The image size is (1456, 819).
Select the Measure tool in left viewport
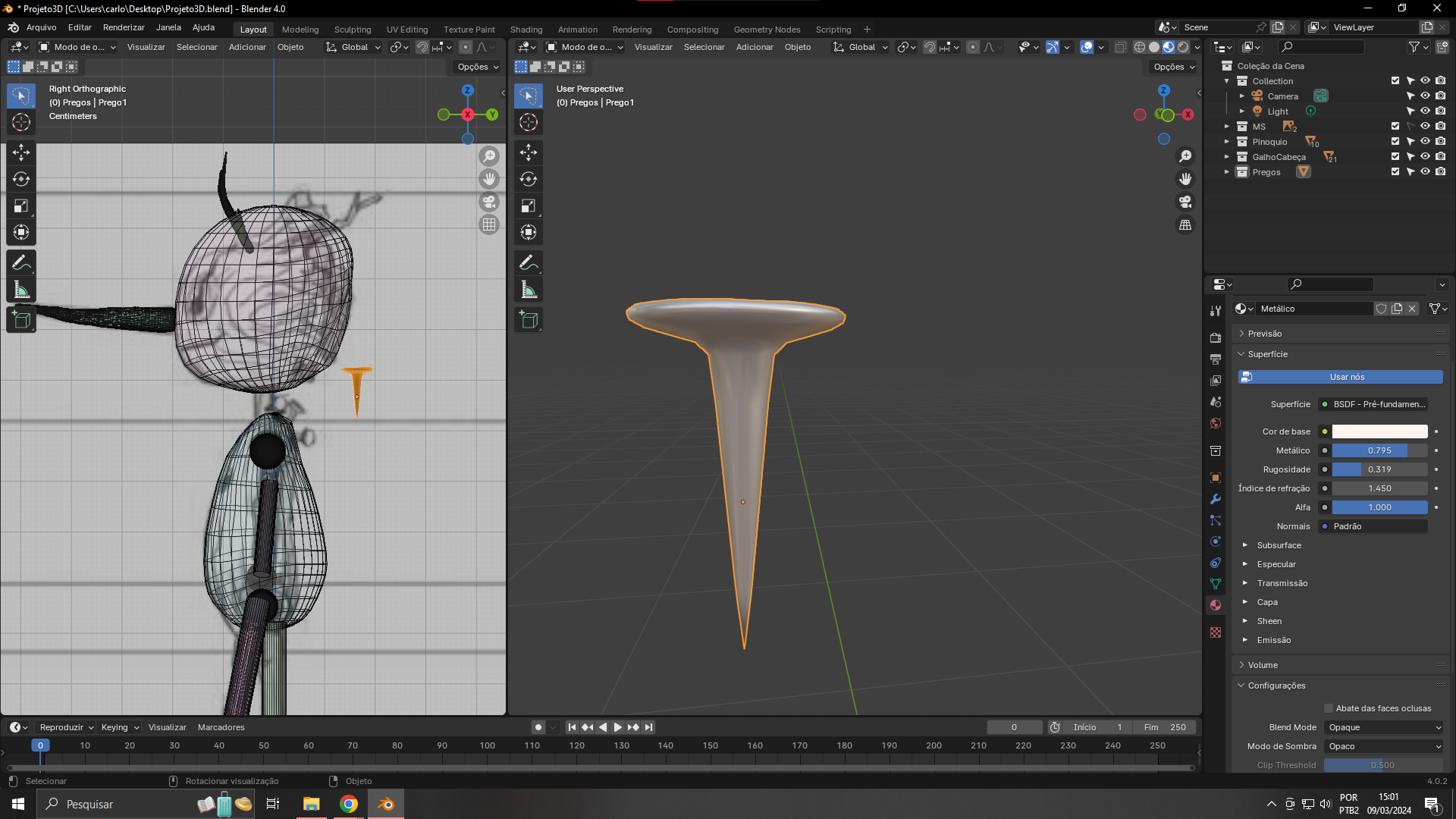click(x=21, y=290)
